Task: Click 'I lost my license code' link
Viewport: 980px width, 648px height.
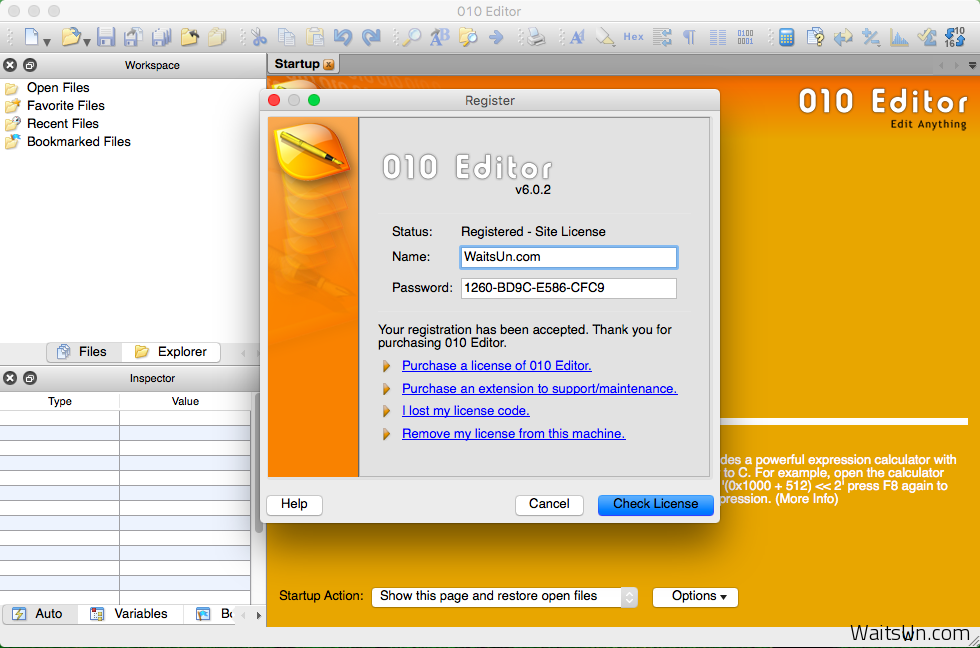Action: [x=465, y=411]
